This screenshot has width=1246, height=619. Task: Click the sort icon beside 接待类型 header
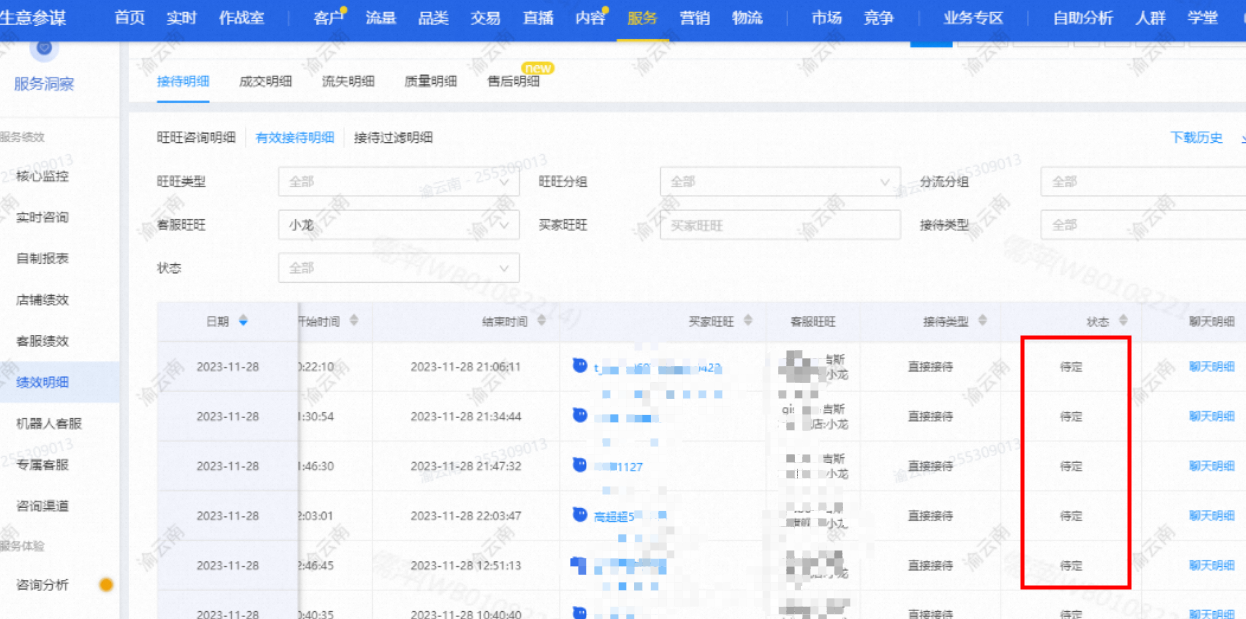point(982,321)
